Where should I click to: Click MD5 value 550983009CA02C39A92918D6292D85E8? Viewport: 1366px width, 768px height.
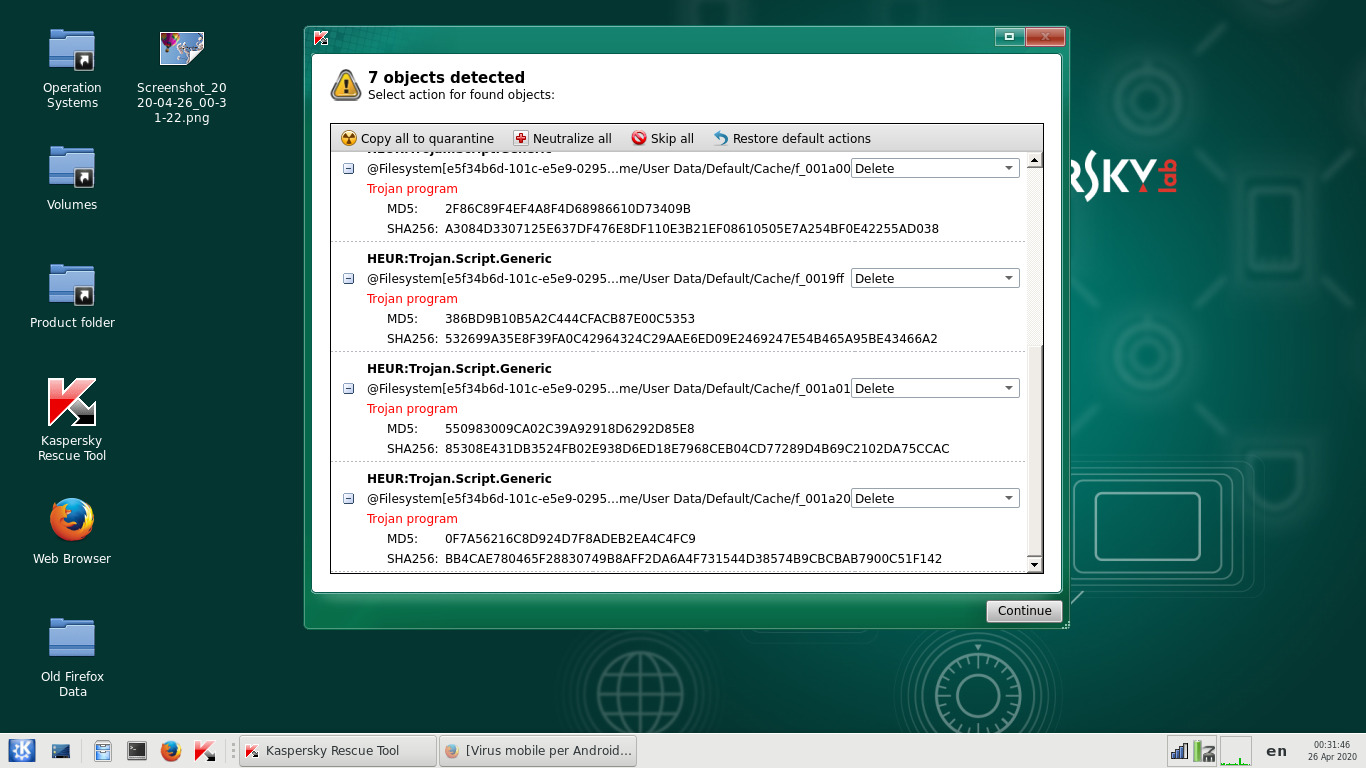pyautogui.click(x=569, y=429)
